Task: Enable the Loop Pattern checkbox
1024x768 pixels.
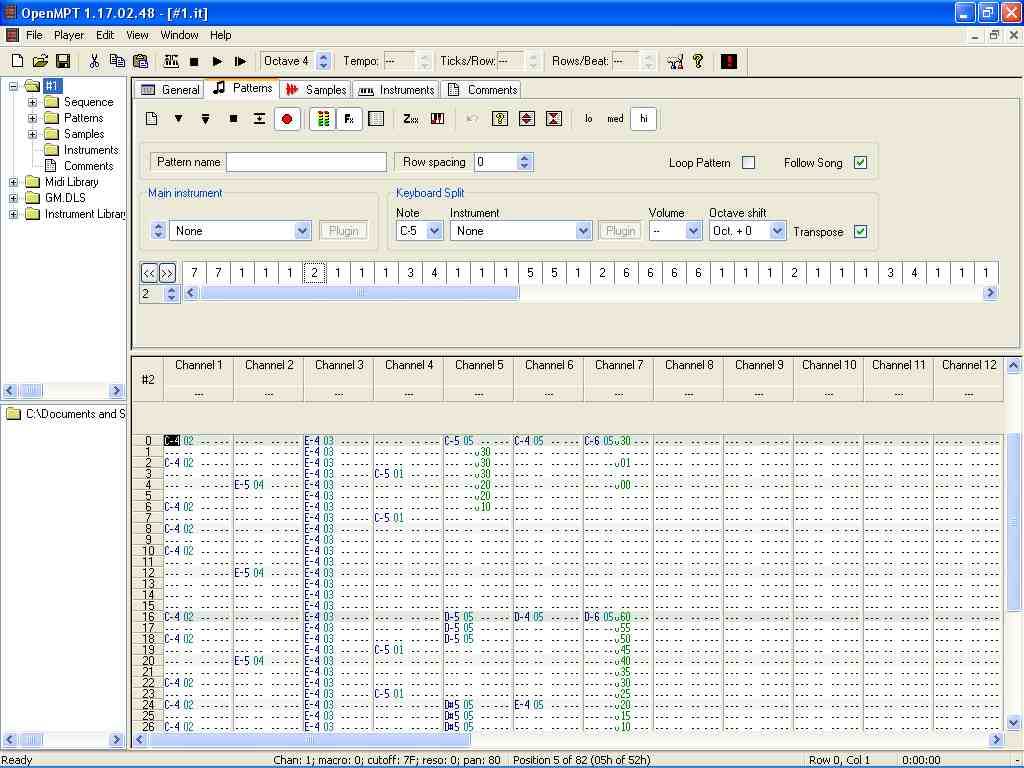Action: click(x=748, y=163)
